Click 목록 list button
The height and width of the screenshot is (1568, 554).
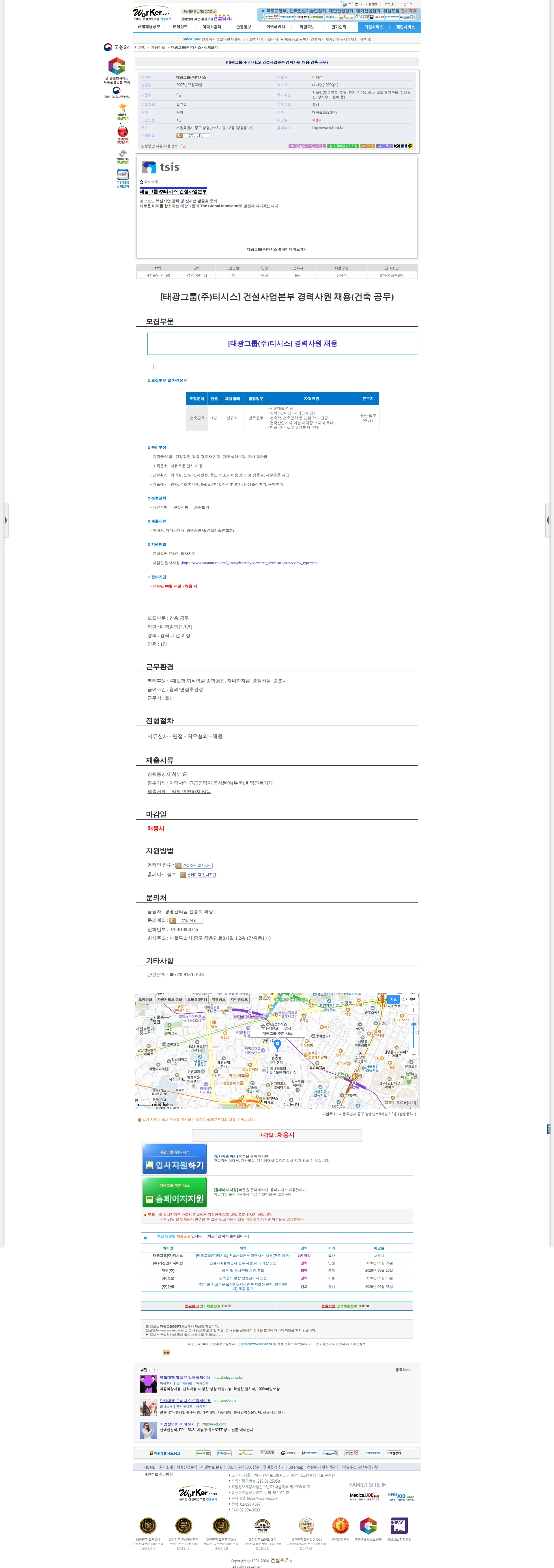[x=167, y=1352]
